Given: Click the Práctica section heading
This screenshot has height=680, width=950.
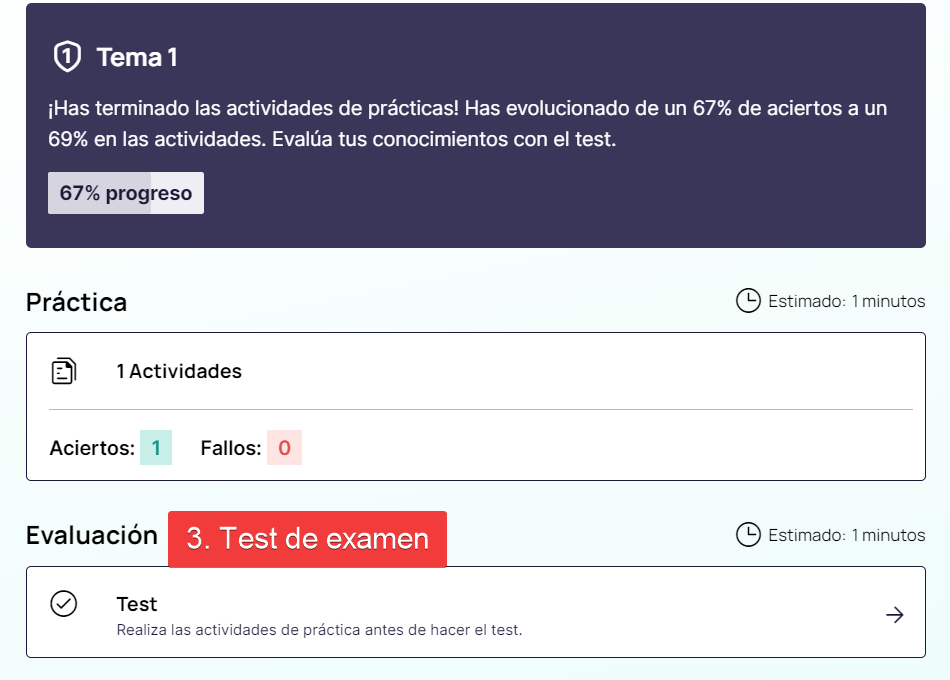Looking at the screenshot, I should (77, 302).
